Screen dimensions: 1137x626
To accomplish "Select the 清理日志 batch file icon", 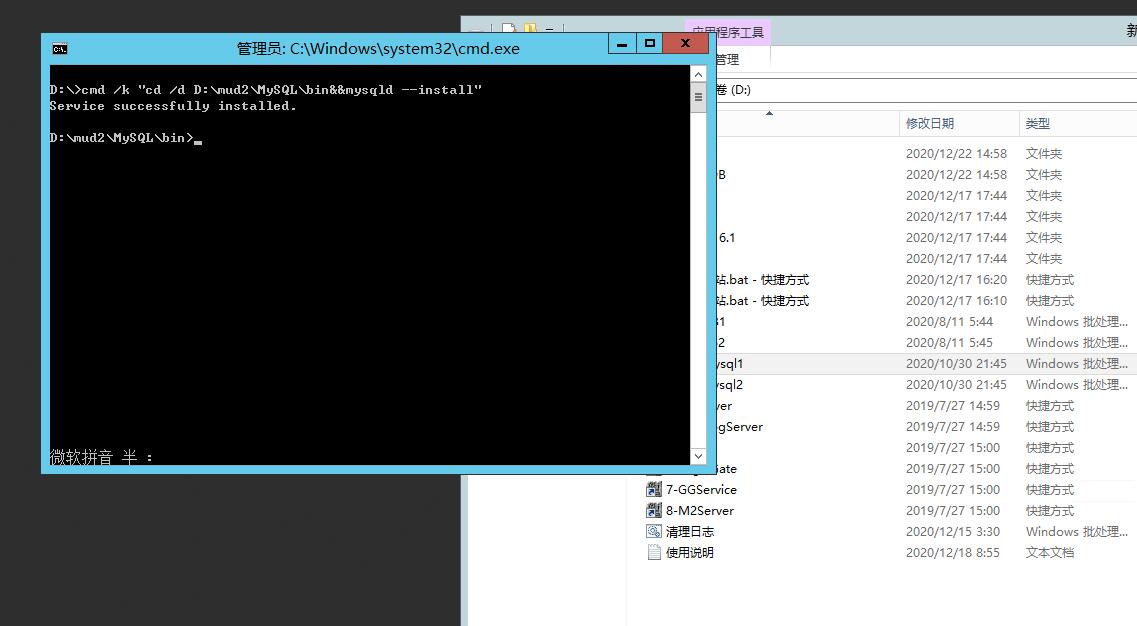I will pos(654,532).
